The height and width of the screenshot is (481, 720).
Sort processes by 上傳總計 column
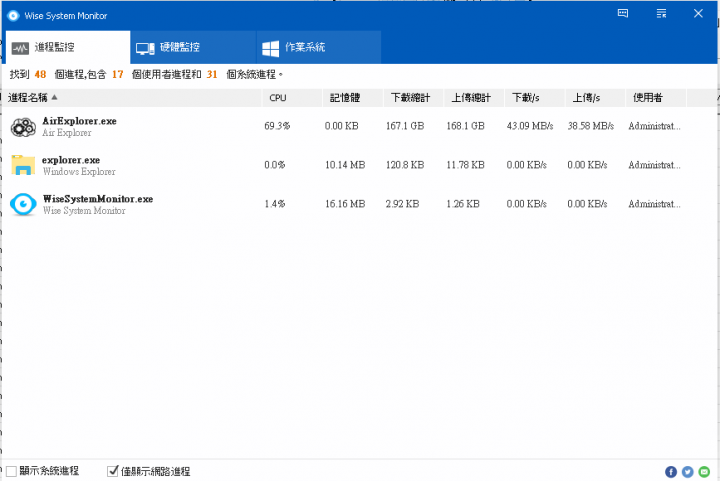[474, 98]
